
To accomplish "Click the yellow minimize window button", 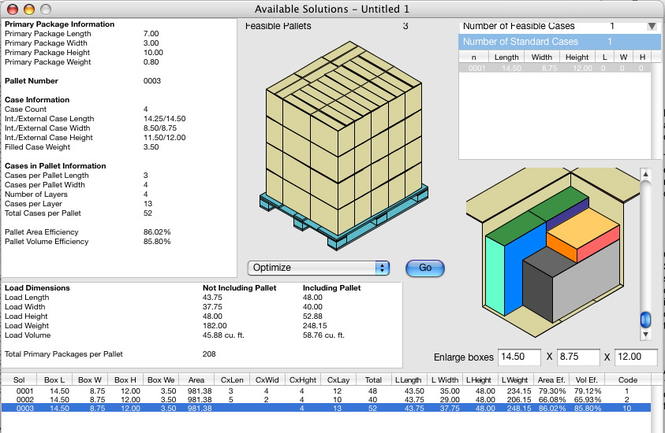I will pos(29,9).
